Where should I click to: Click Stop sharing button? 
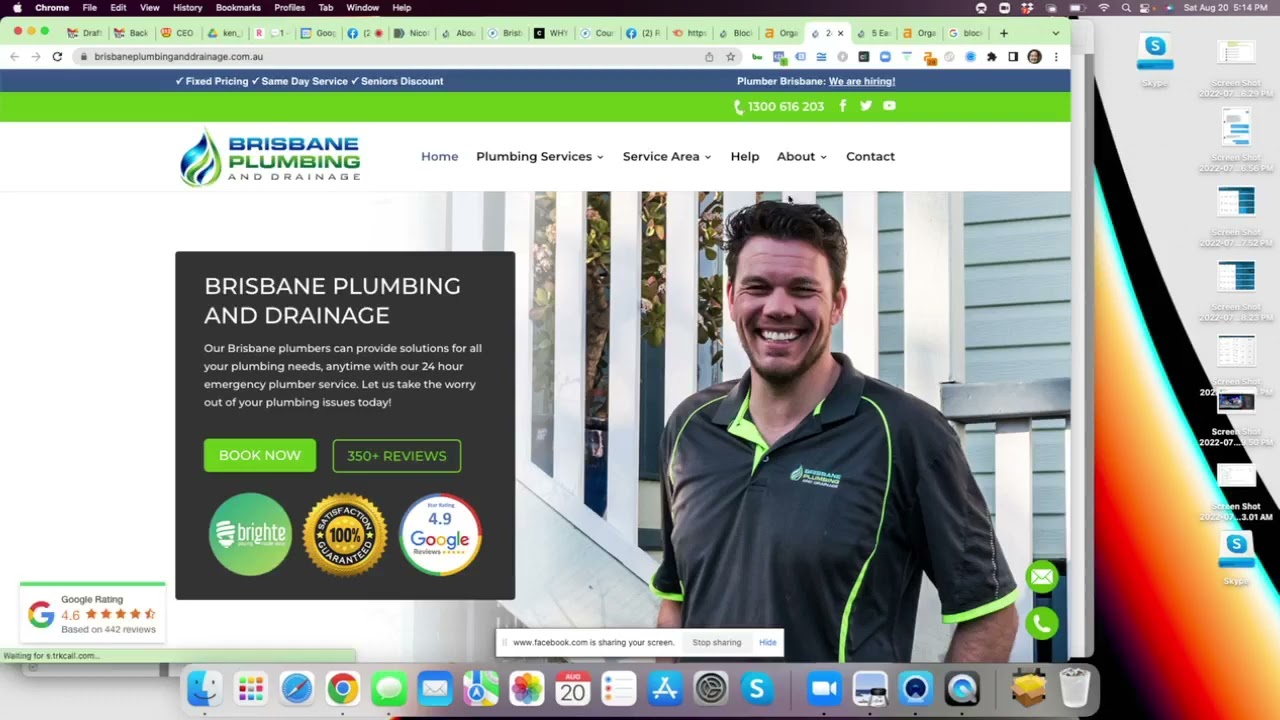pyautogui.click(x=717, y=643)
